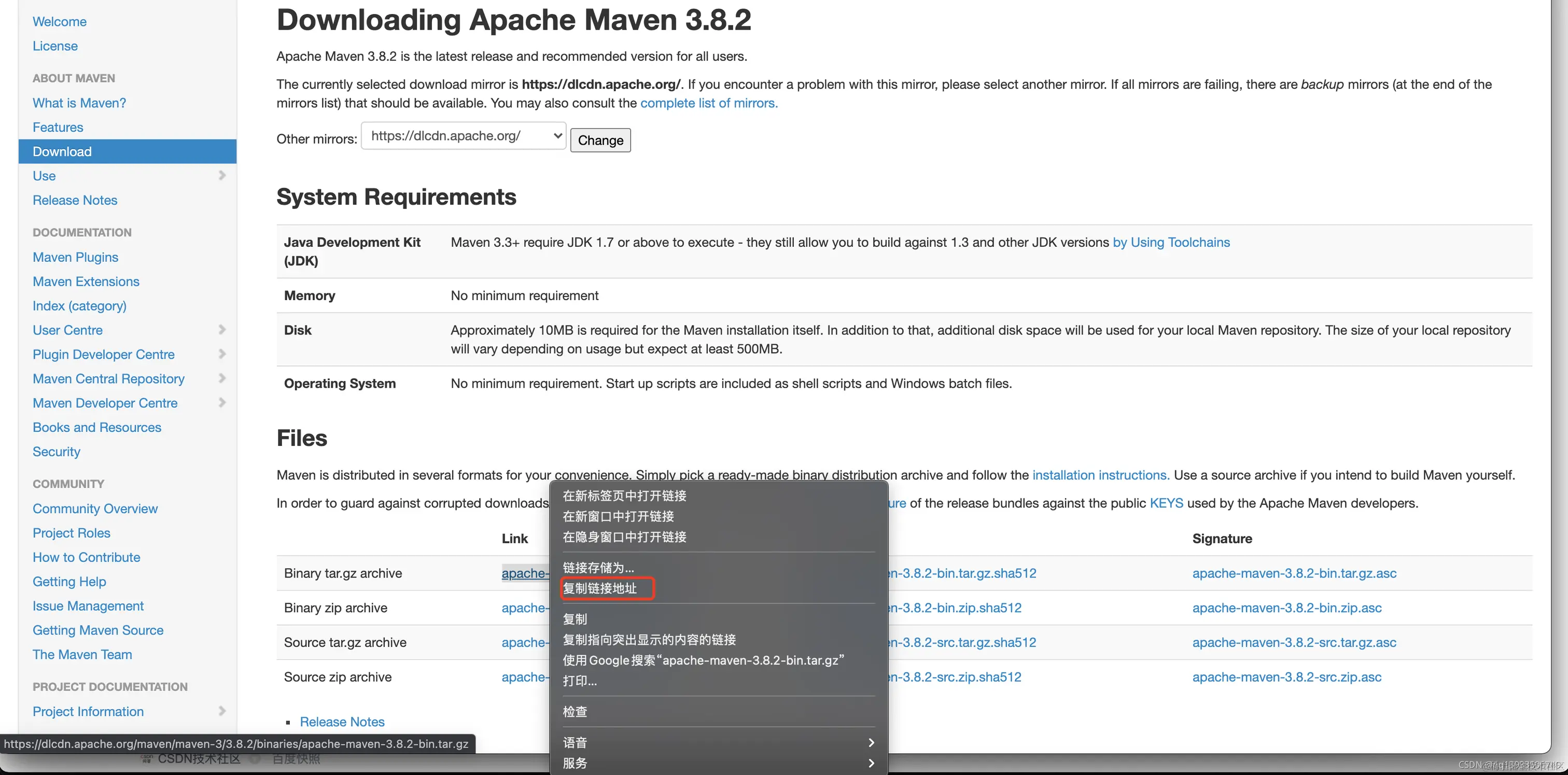Click 检查 in the context menu
Screen dimensions: 1568x775
[575, 712]
